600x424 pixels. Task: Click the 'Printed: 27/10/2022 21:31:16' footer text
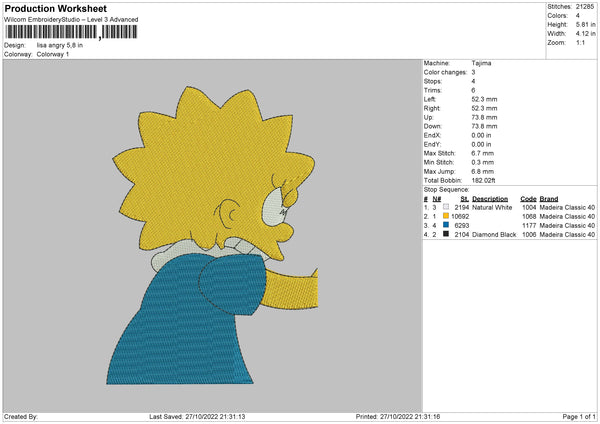(398, 416)
